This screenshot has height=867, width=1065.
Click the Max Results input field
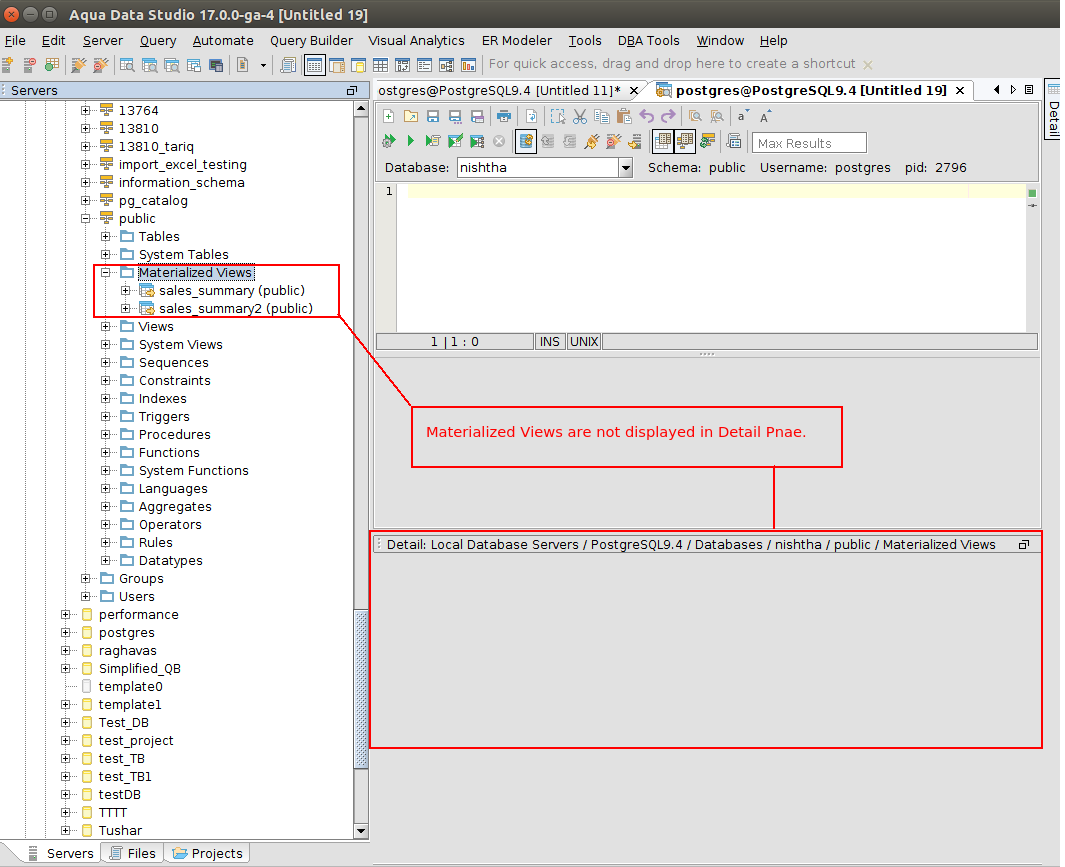[x=809, y=143]
